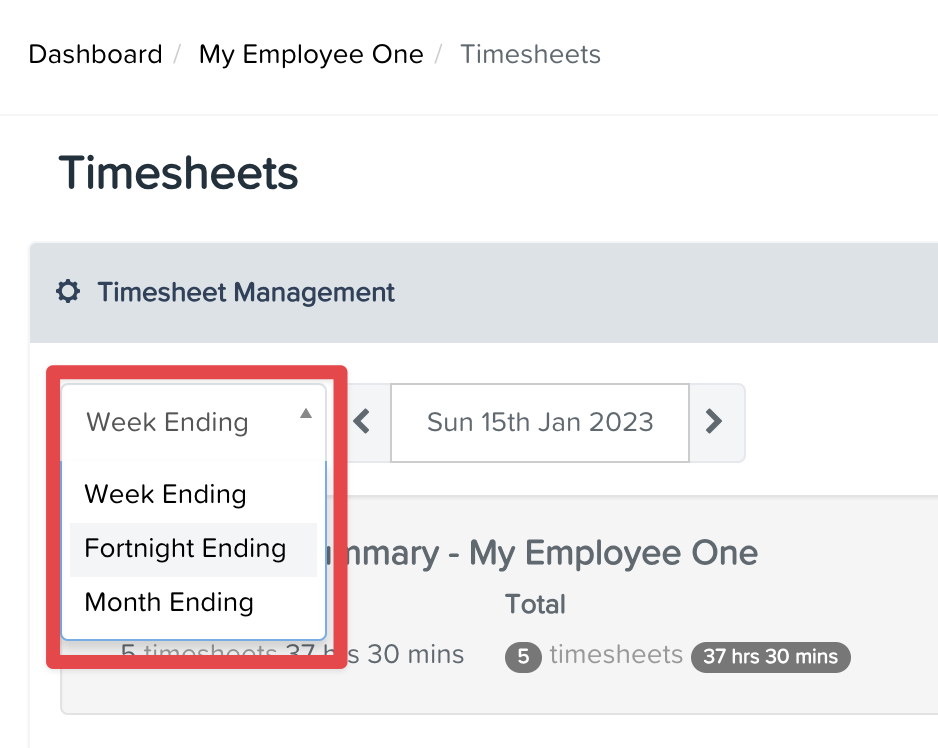
Task: Click the gear icon beside Timesheet Management
Action: pos(67,292)
